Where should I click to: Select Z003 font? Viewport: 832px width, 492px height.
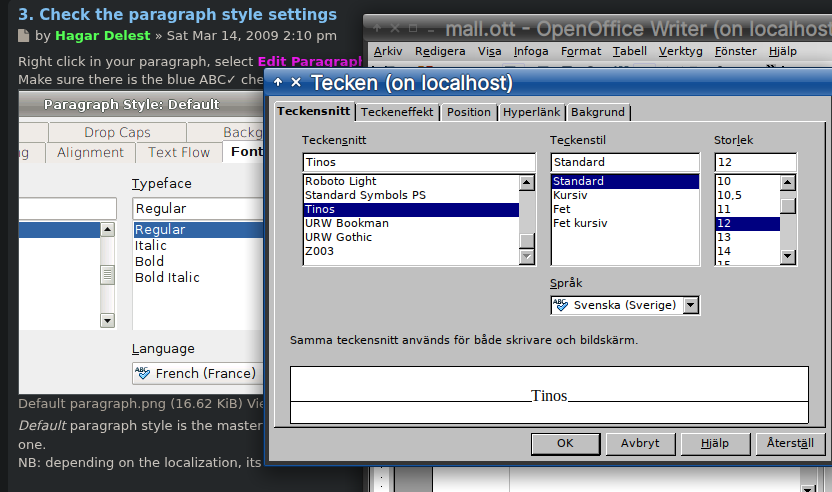411,251
